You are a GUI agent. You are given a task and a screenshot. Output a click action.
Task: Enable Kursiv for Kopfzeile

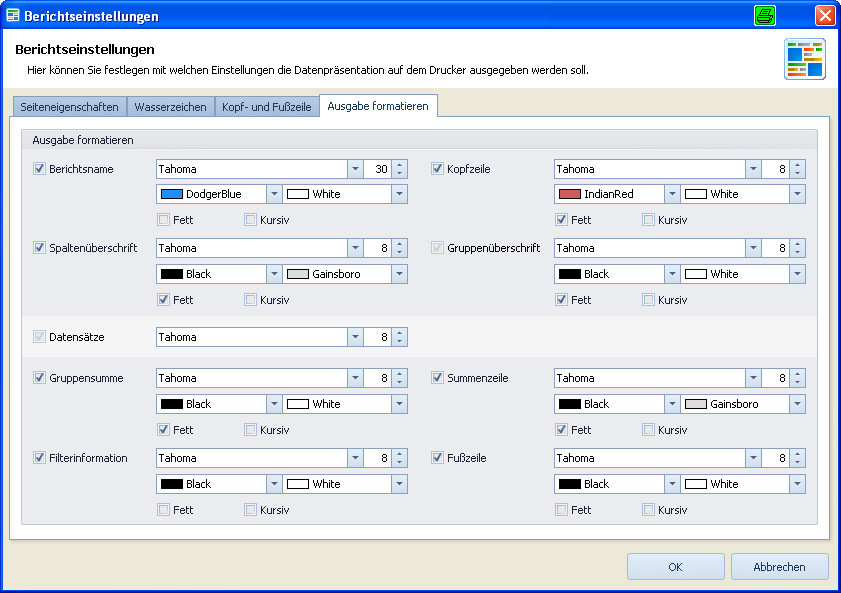point(648,220)
